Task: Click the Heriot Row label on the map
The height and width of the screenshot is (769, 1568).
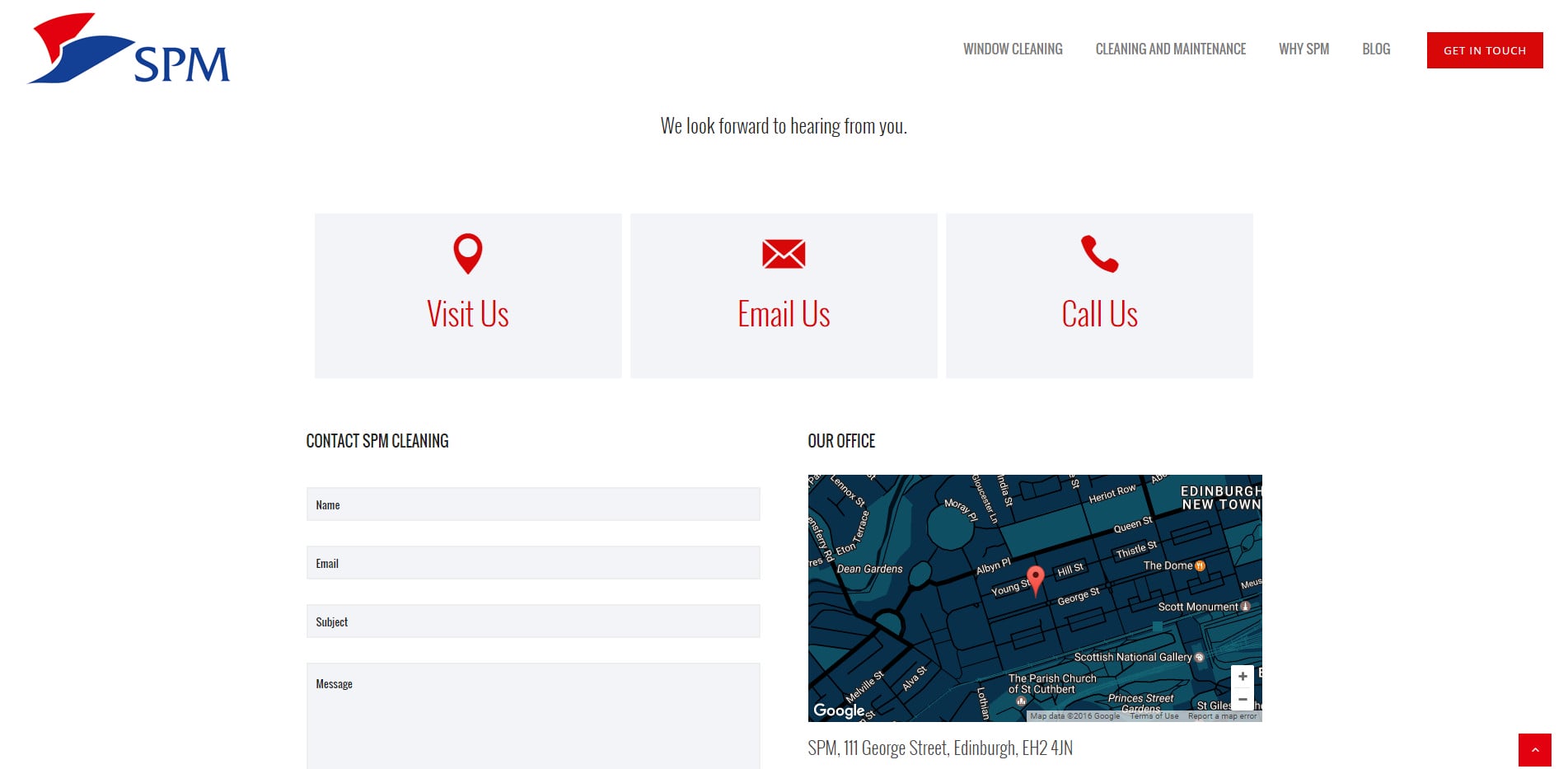Action: [1112, 493]
